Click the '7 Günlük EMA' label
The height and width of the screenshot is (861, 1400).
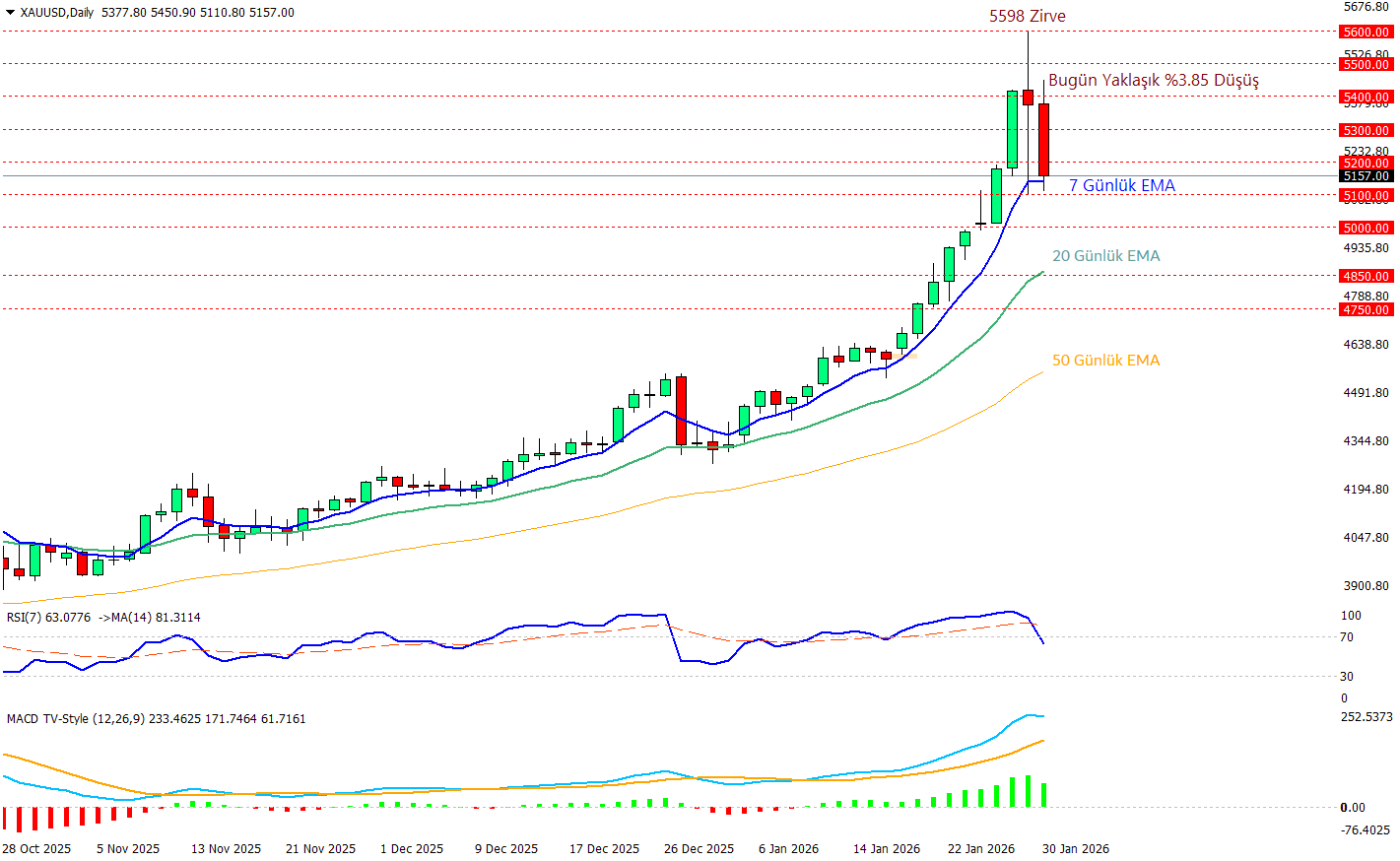[1121, 186]
